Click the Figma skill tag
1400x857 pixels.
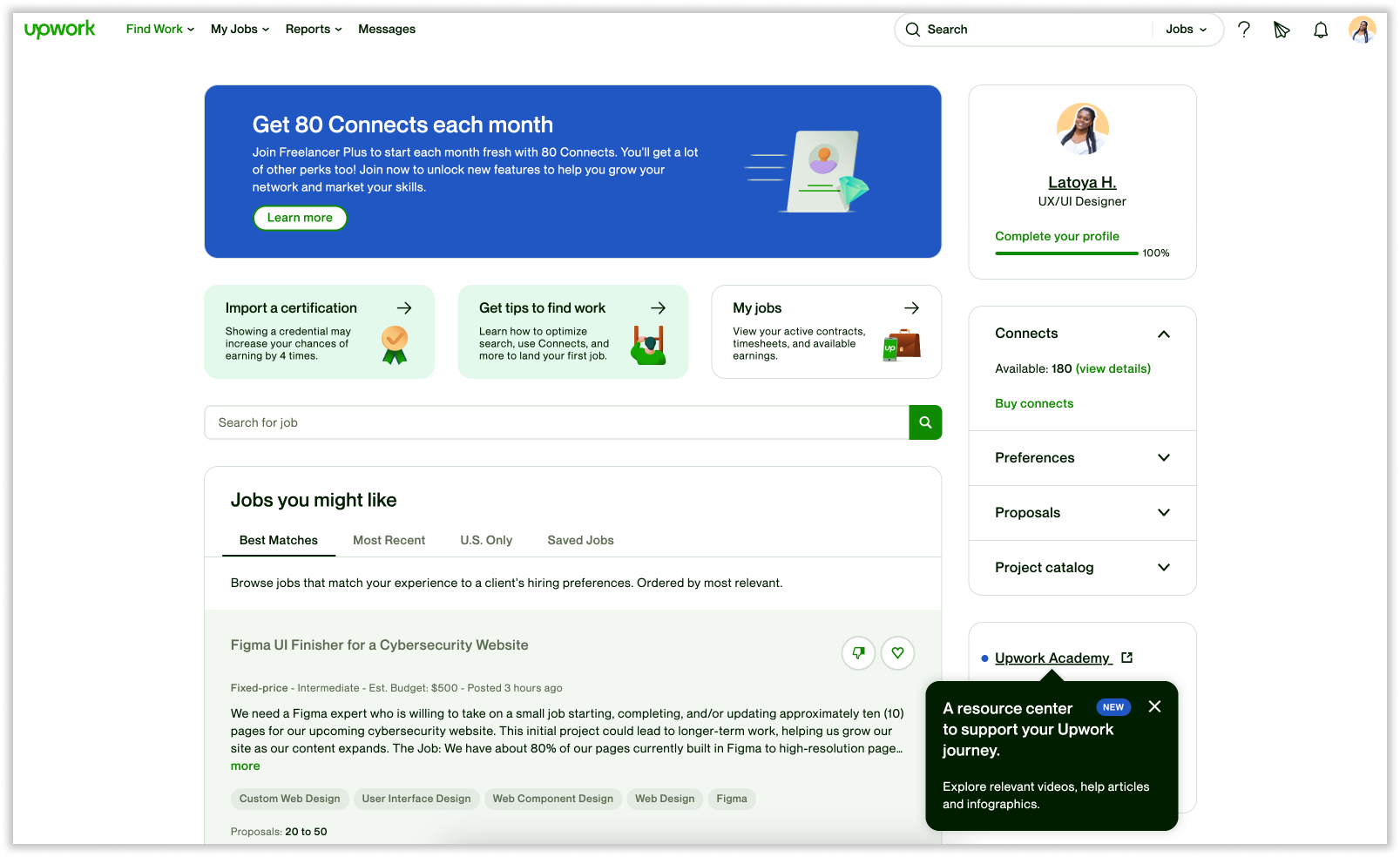(x=732, y=799)
